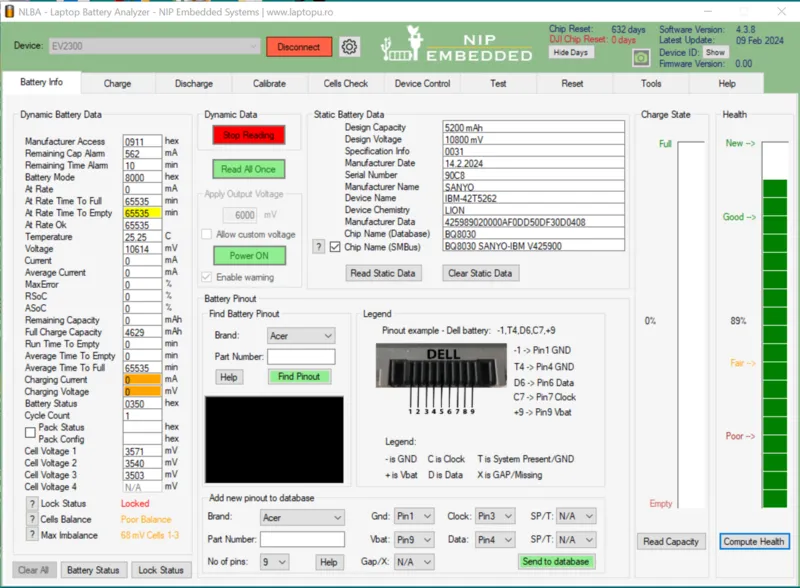Click the red Disconnect button

(299, 47)
